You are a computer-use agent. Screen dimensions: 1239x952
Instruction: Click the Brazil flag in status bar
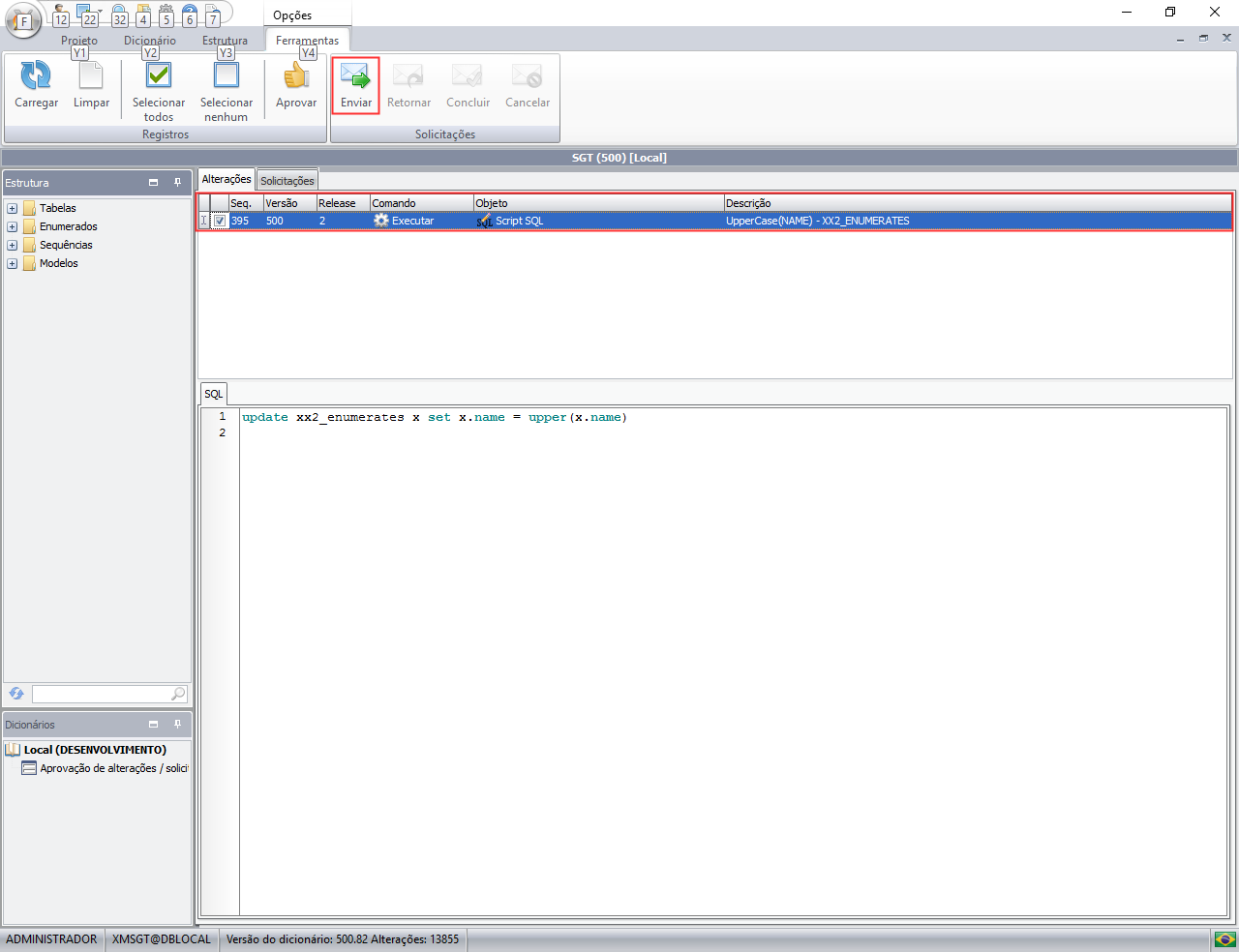pyautogui.click(x=1224, y=939)
